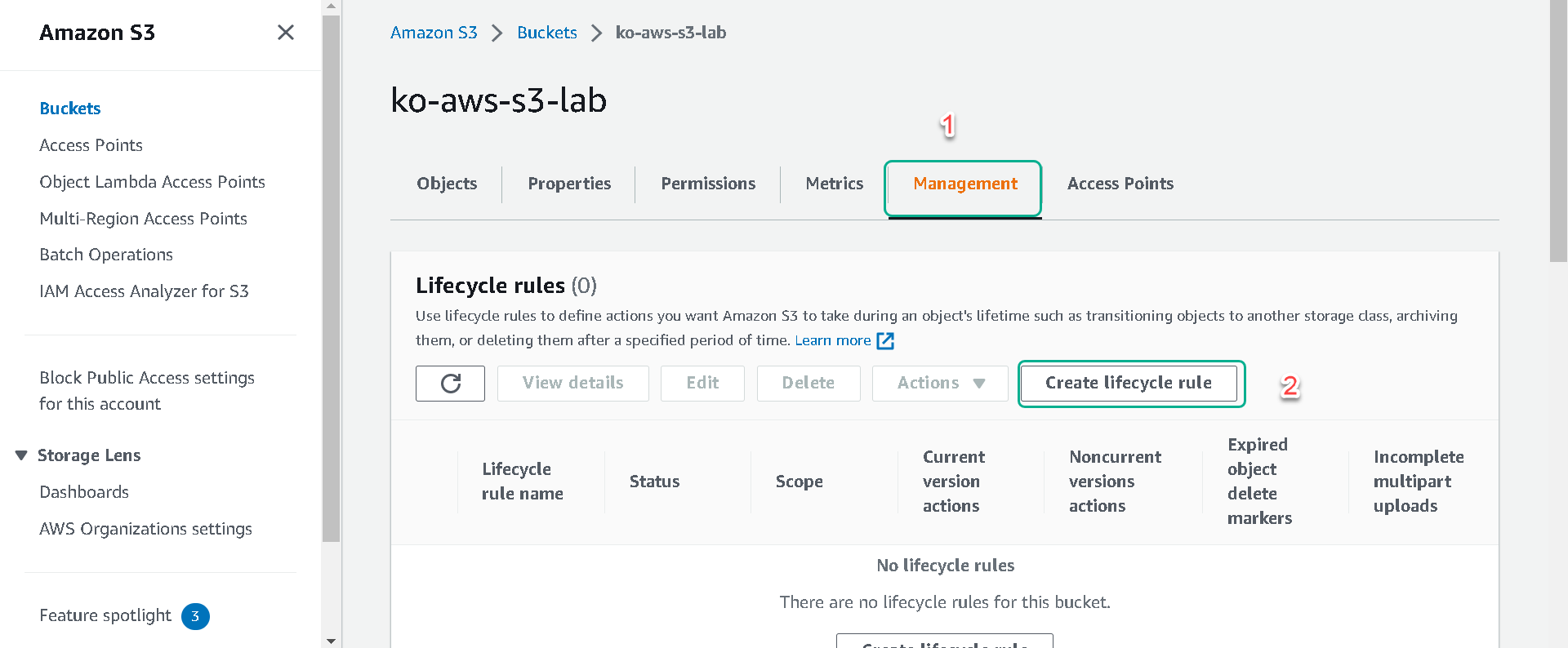This screenshot has width=1568, height=648.
Task: Open Batch Operations in the sidebar
Action: 106,255
